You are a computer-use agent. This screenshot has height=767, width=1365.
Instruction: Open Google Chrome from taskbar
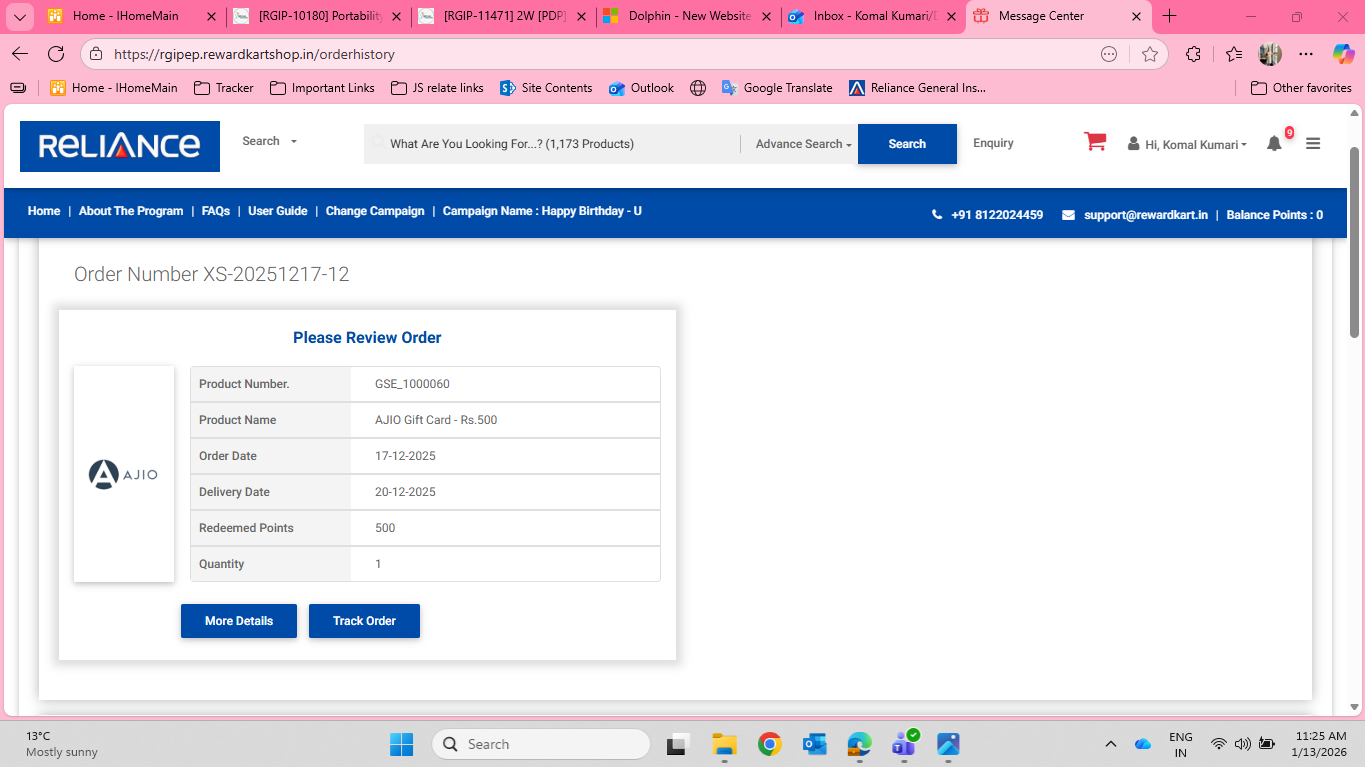pyautogui.click(x=769, y=744)
